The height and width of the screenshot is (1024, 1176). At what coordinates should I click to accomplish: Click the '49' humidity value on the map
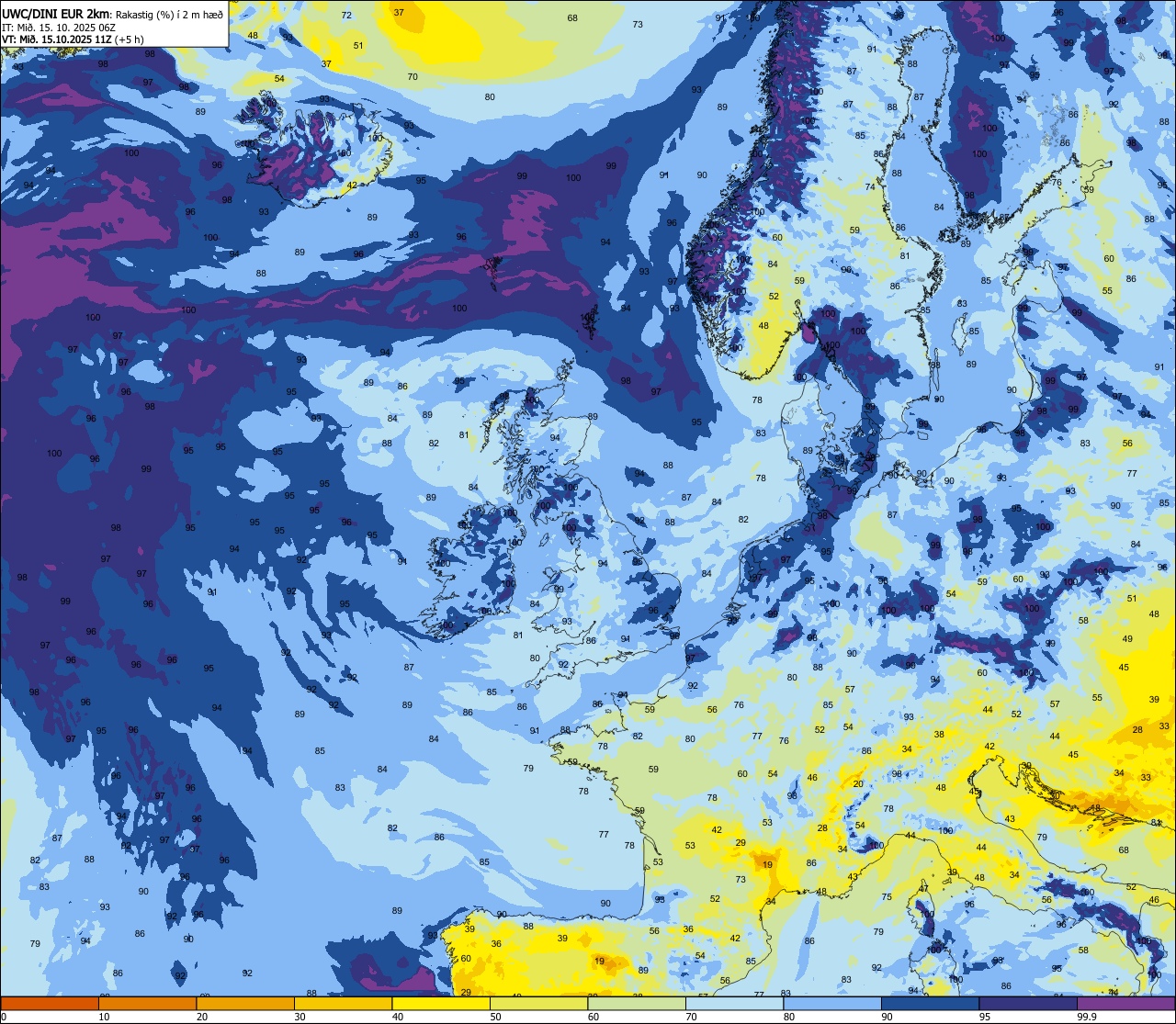(1127, 639)
